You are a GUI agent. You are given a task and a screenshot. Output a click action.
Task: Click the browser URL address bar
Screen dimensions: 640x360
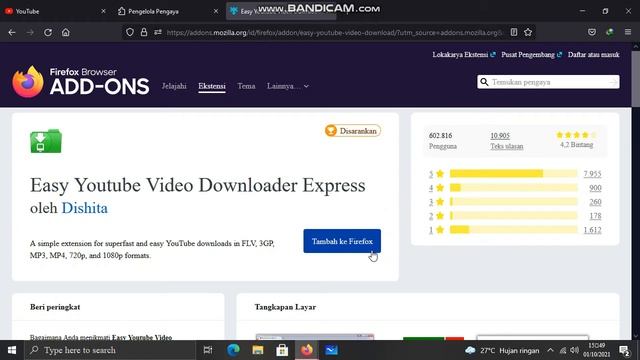(x=335, y=32)
